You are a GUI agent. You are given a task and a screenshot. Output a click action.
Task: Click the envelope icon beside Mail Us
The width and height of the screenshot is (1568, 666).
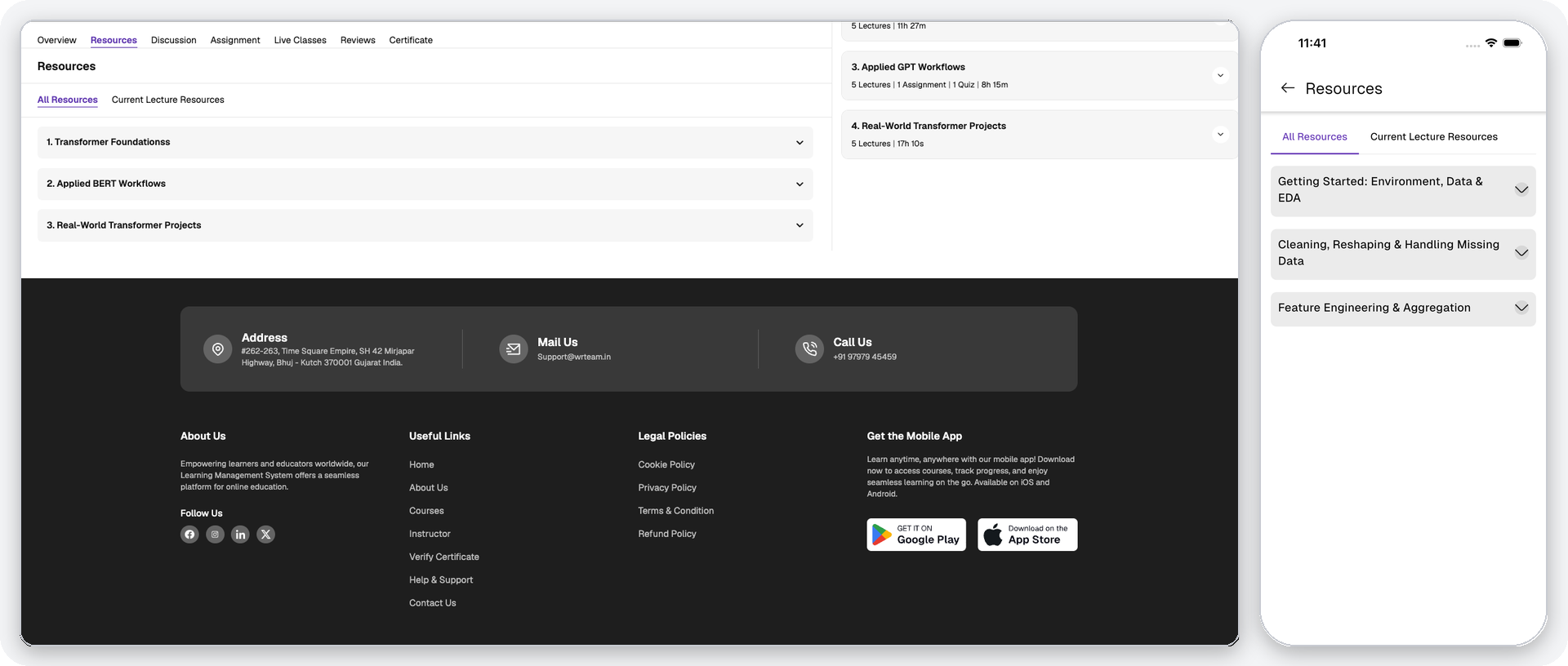[514, 349]
